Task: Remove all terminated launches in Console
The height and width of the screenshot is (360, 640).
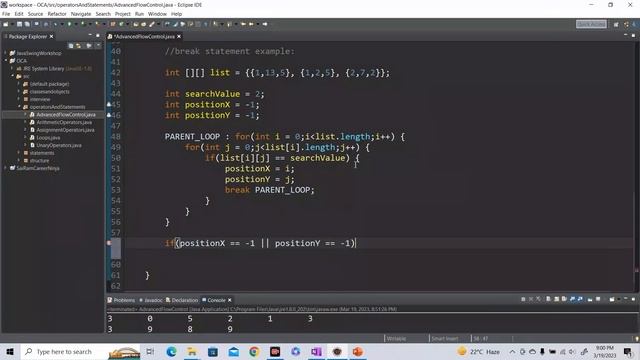Action: (538, 299)
